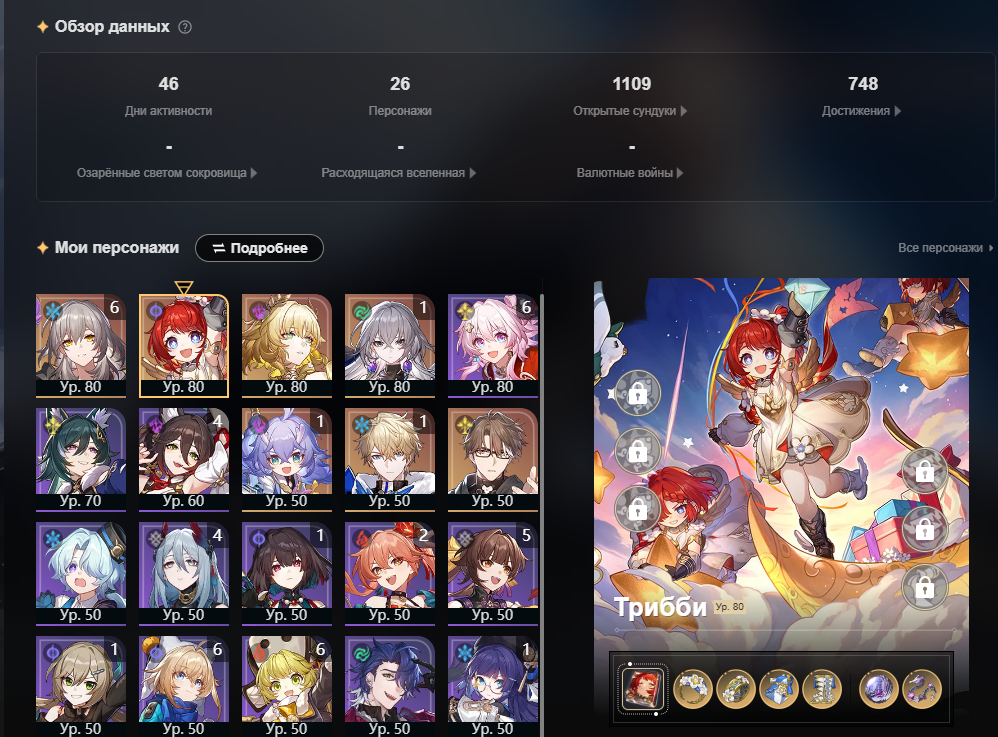Image resolution: width=998 pixels, height=737 pixels.
Task: Click the Мои персонажи heading
Action: click(x=116, y=248)
